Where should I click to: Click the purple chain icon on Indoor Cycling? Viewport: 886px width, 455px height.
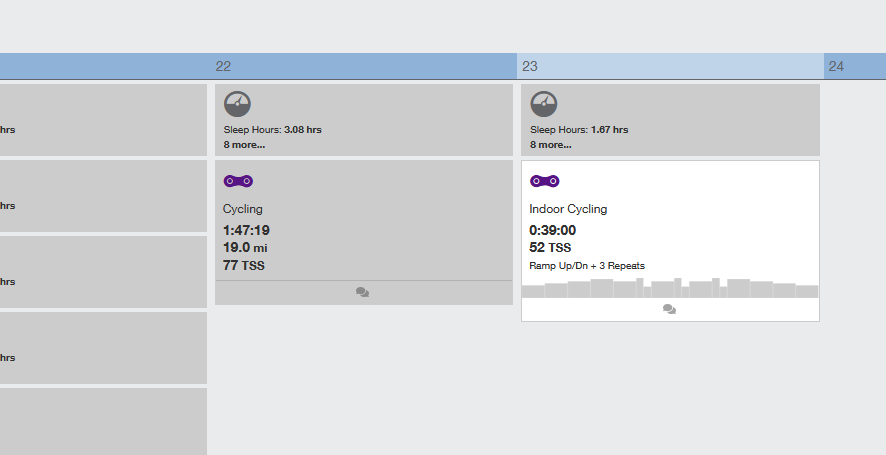coord(545,181)
